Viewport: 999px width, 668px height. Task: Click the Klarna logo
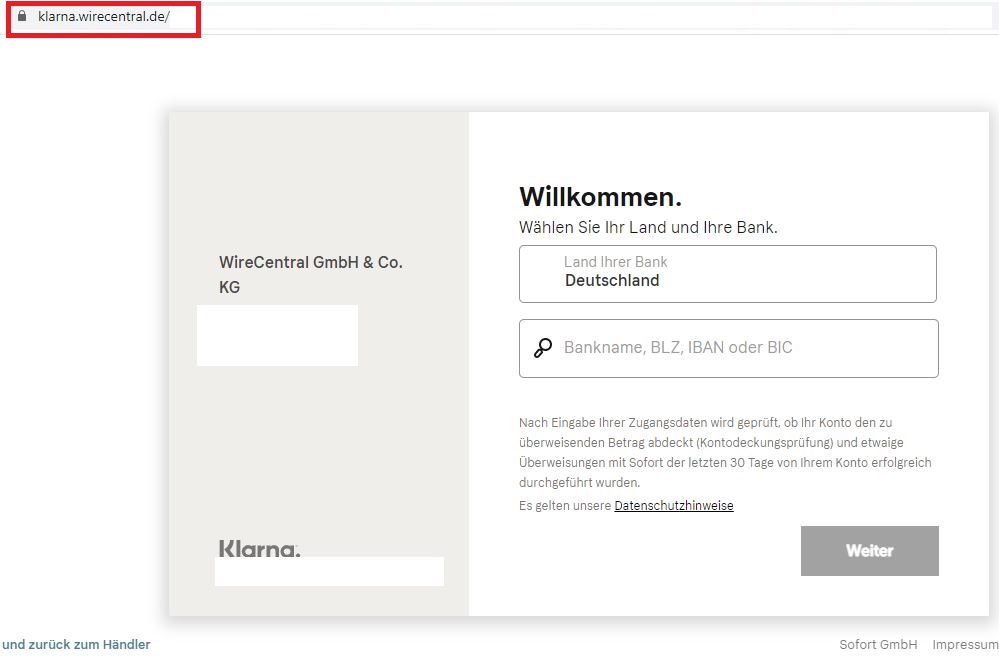tap(259, 548)
